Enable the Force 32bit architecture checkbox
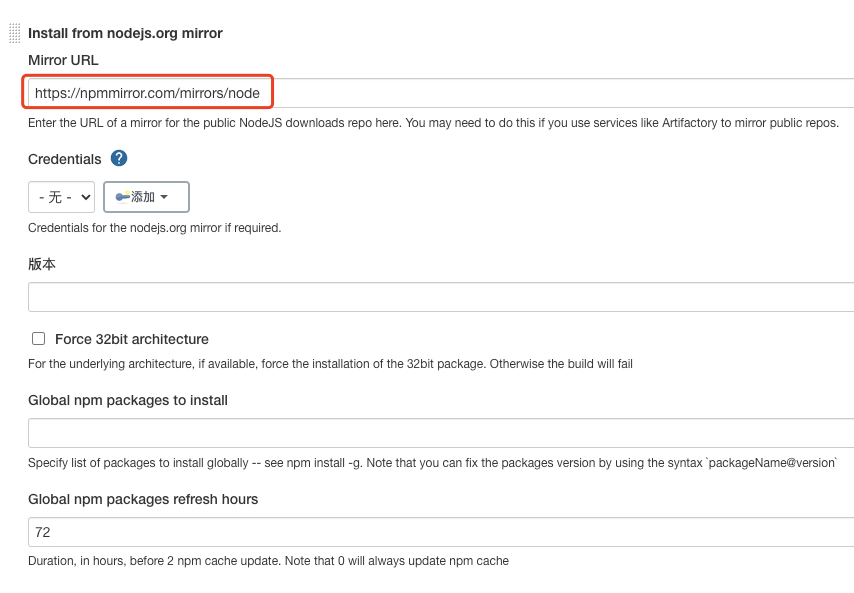Image resolution: width=854 pixels, height=593 pixels. 39,339
